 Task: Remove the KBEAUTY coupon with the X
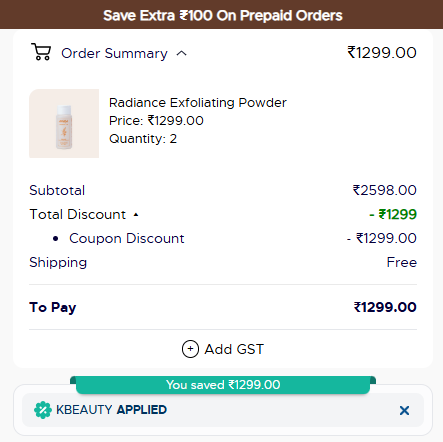(404, 410)
